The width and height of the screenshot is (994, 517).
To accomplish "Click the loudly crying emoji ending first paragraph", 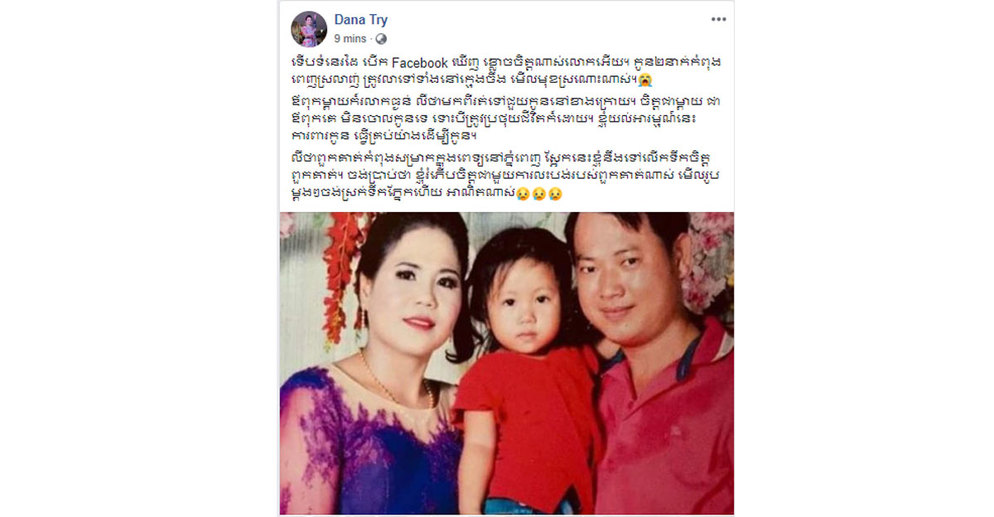I will coord(645,80).
